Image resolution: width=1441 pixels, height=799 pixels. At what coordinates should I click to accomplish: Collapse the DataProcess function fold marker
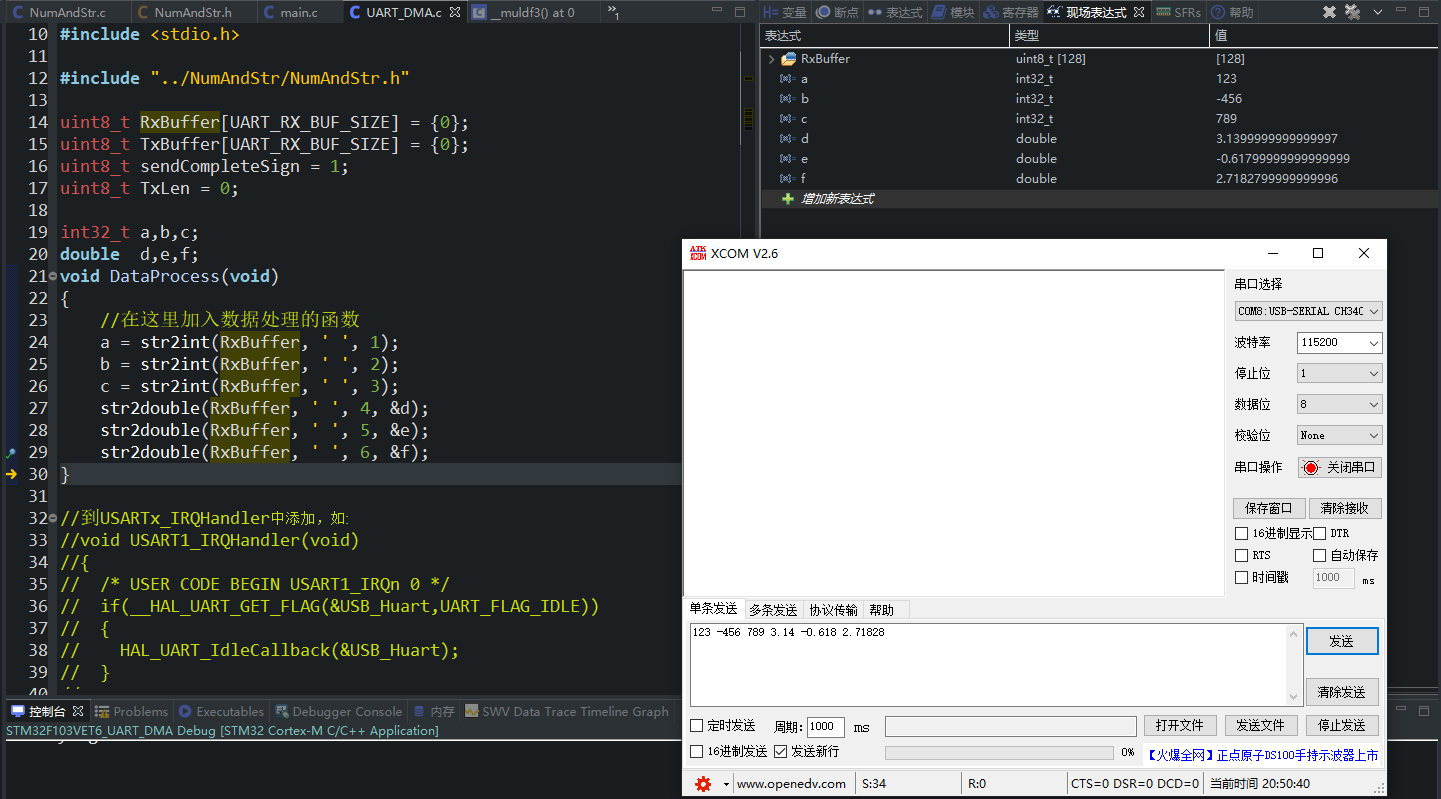tap(53, 276)
